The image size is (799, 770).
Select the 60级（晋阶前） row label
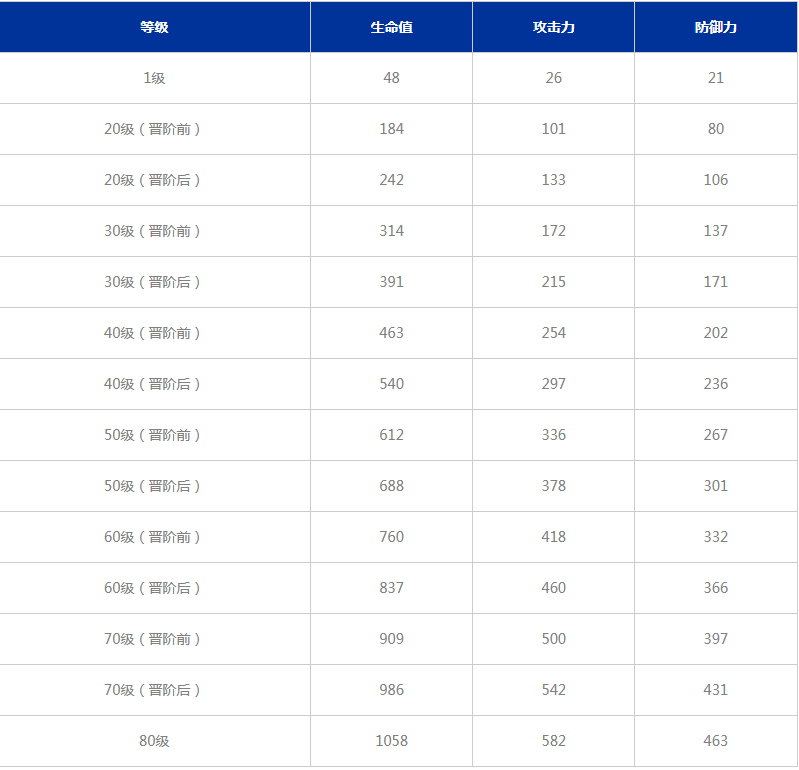(152, 537)
